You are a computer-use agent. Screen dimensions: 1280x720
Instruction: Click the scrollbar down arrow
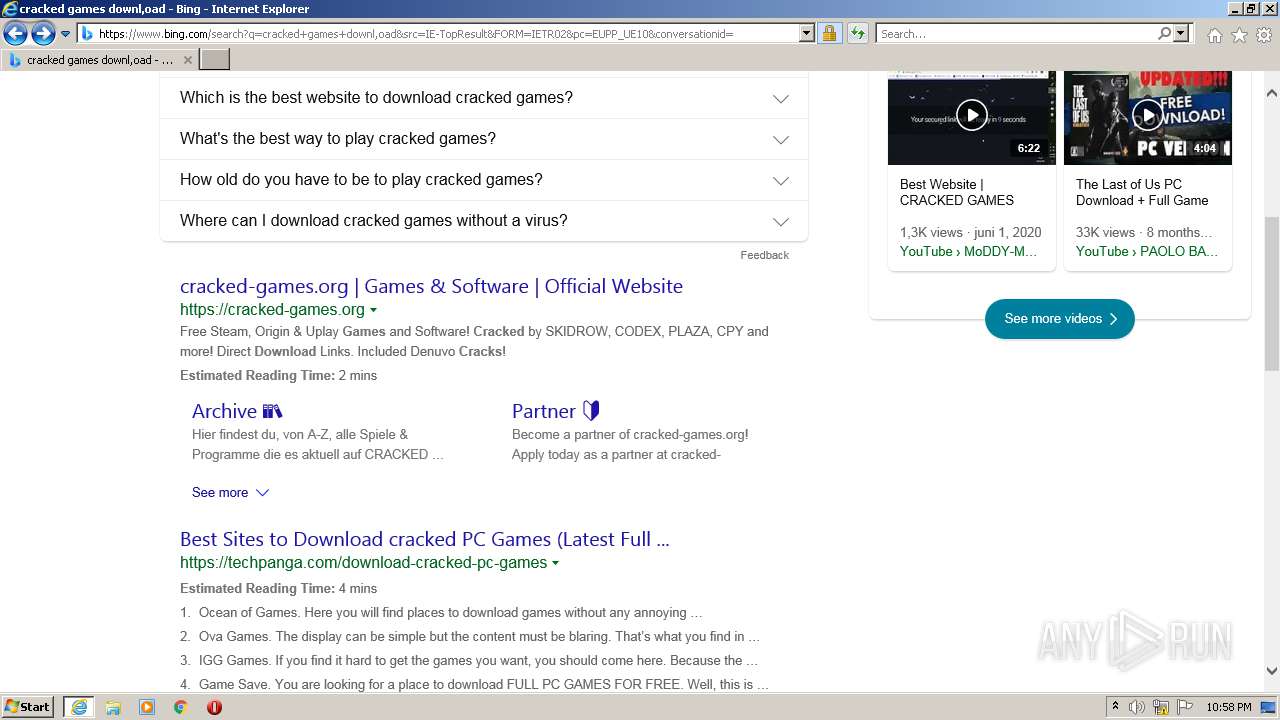[x=1271, y=672]
